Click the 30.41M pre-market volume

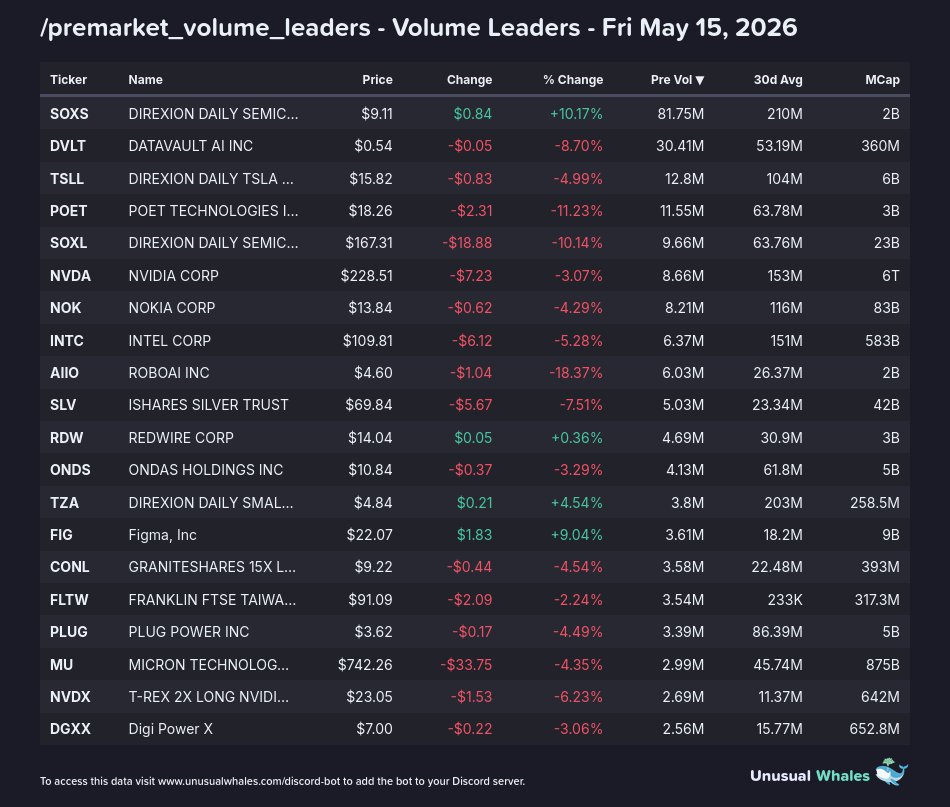[680, 146]
